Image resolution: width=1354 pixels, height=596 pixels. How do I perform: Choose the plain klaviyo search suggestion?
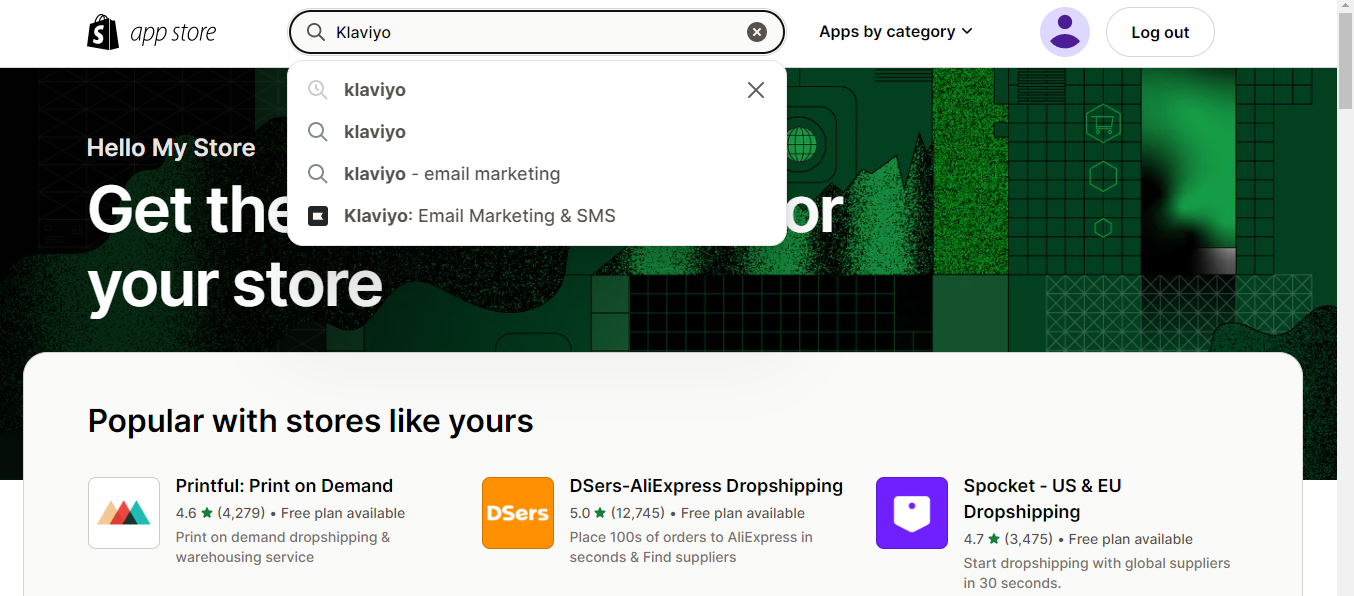click(537, 132)
